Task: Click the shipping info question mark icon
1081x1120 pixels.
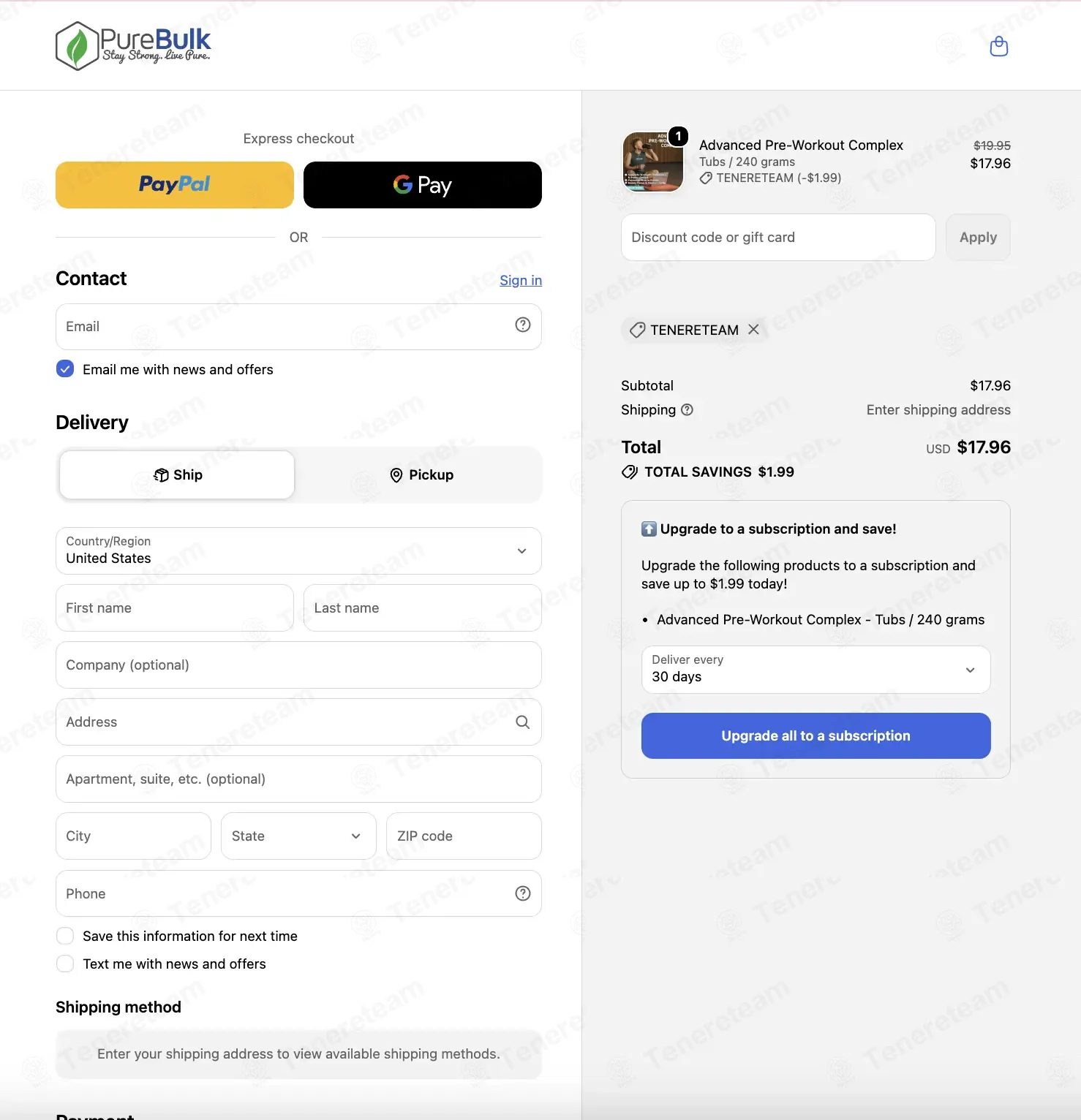Action: [687, 410]
